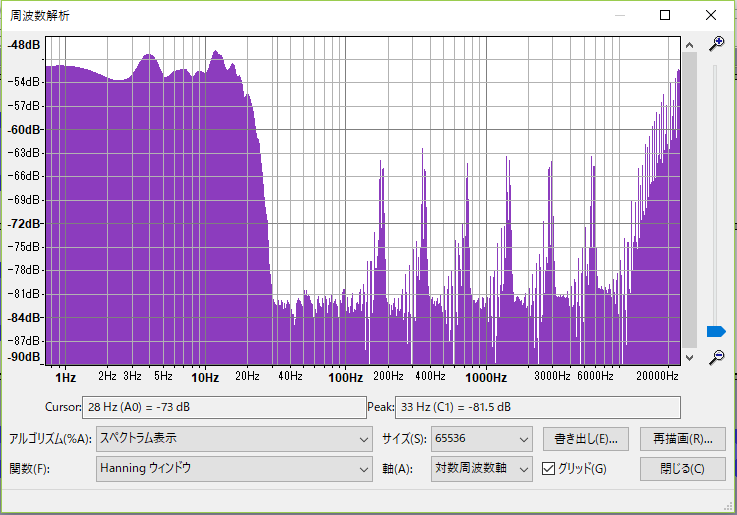Click the -60dB label on the level axis
737x515 pixels.
(x=25, y=129)
